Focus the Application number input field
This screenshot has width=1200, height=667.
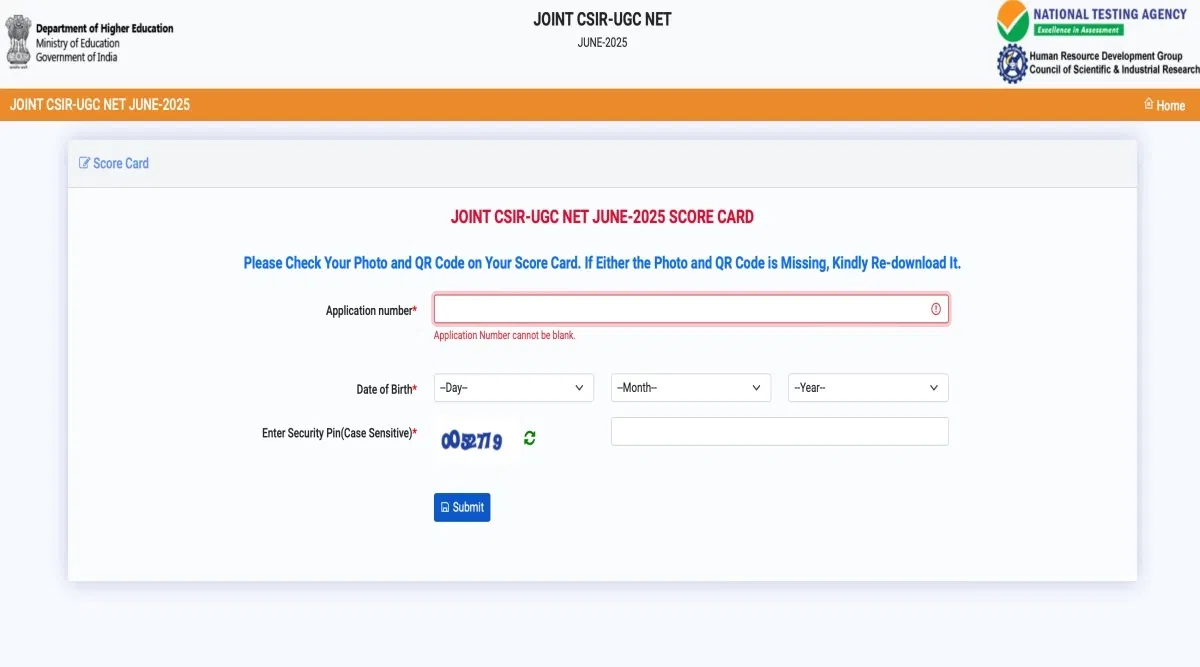691,309
